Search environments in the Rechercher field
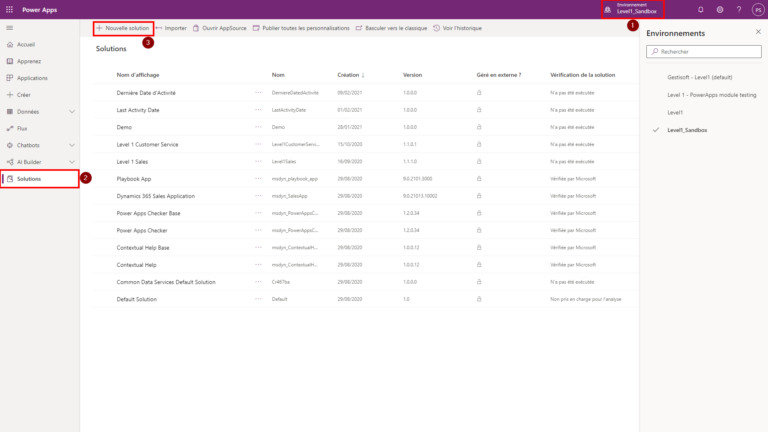768x432 pixels. [x=704, y=51]
